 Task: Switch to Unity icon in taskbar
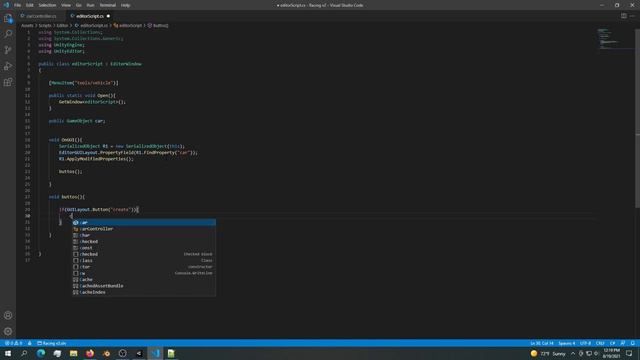pos(139,353)
